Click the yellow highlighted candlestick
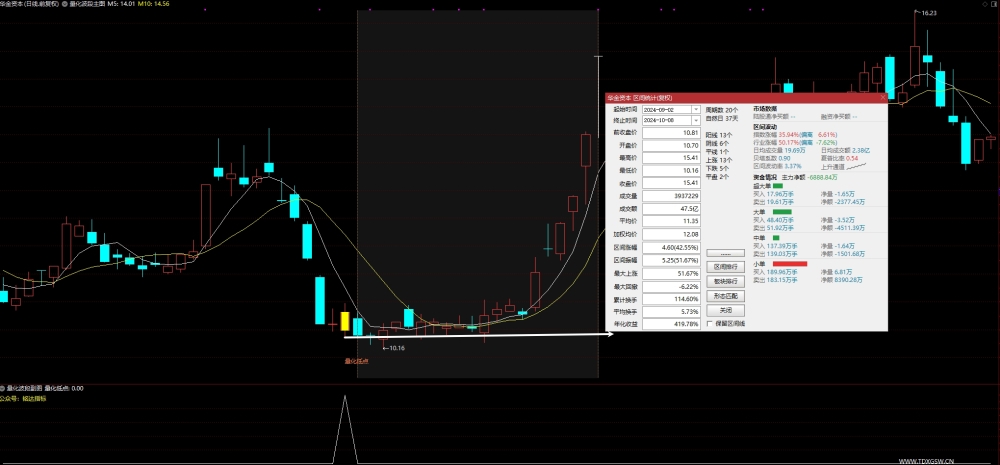The height and width of the screenshot is (465, 1000). coord(345,321)
